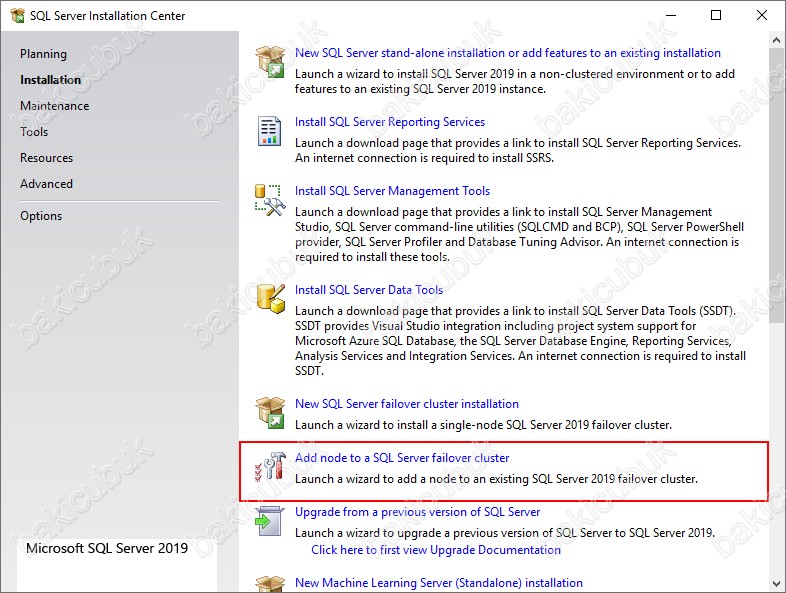Launch New SQL Server stand-alone installation link
This screenshot has height=593, width=786.
[x=508, y=53]
